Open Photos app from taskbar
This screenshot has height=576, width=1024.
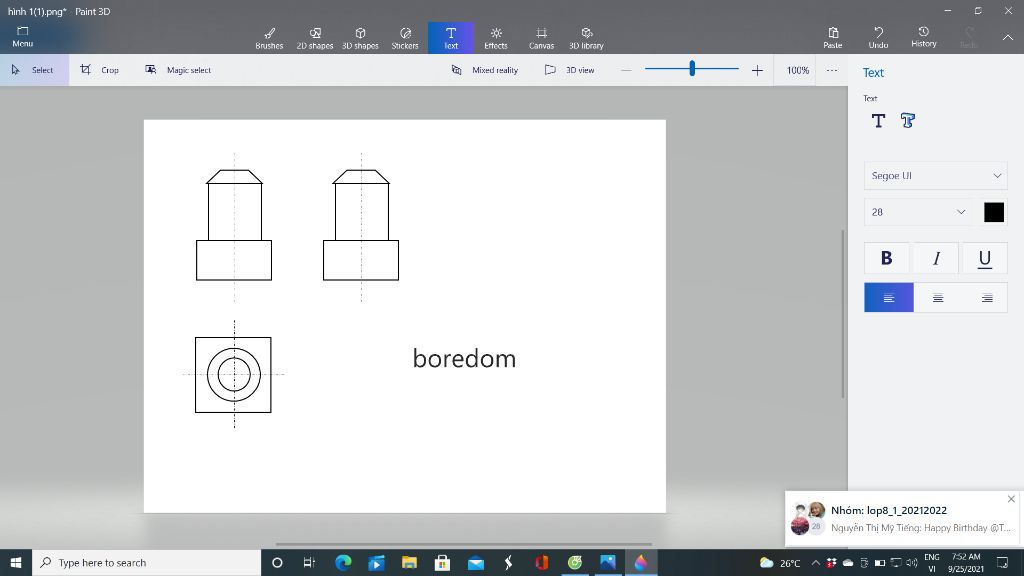pyautogui.click(x=608, y=562)
